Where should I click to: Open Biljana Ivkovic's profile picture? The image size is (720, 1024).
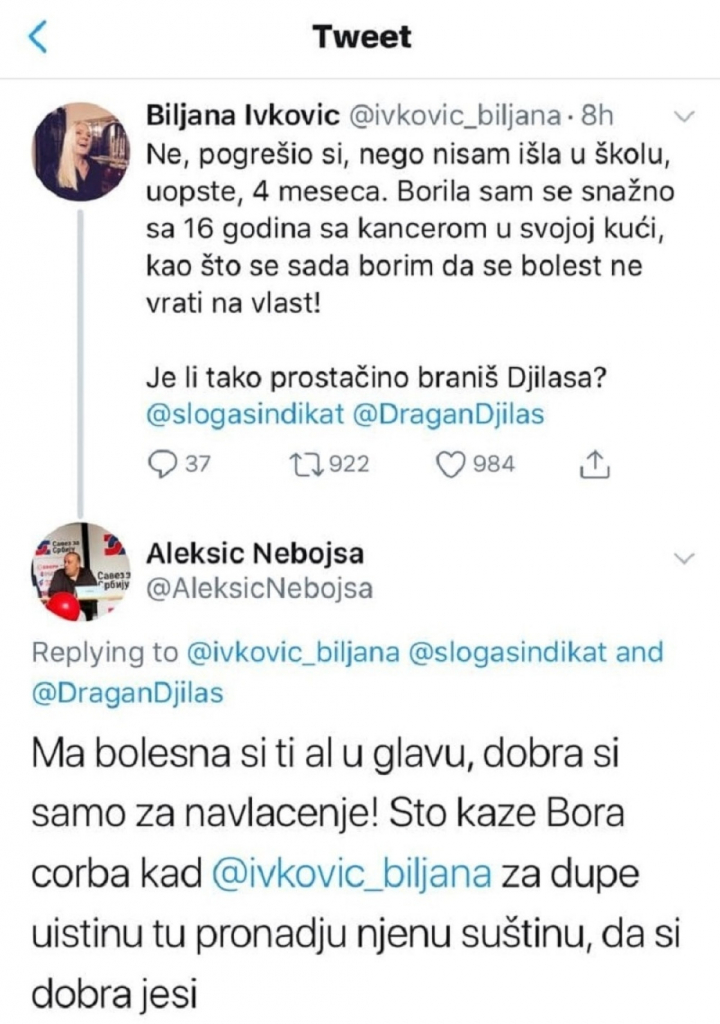81,152
